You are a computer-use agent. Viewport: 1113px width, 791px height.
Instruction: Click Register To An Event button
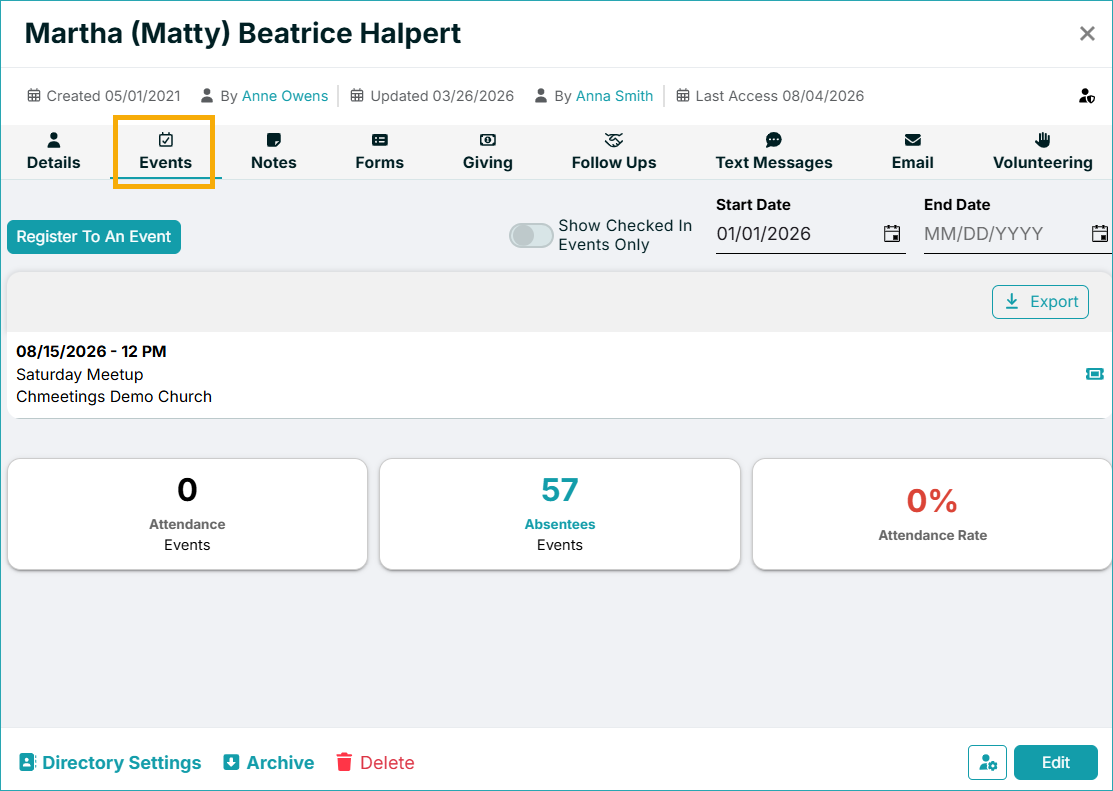click(x=94, y=236)
